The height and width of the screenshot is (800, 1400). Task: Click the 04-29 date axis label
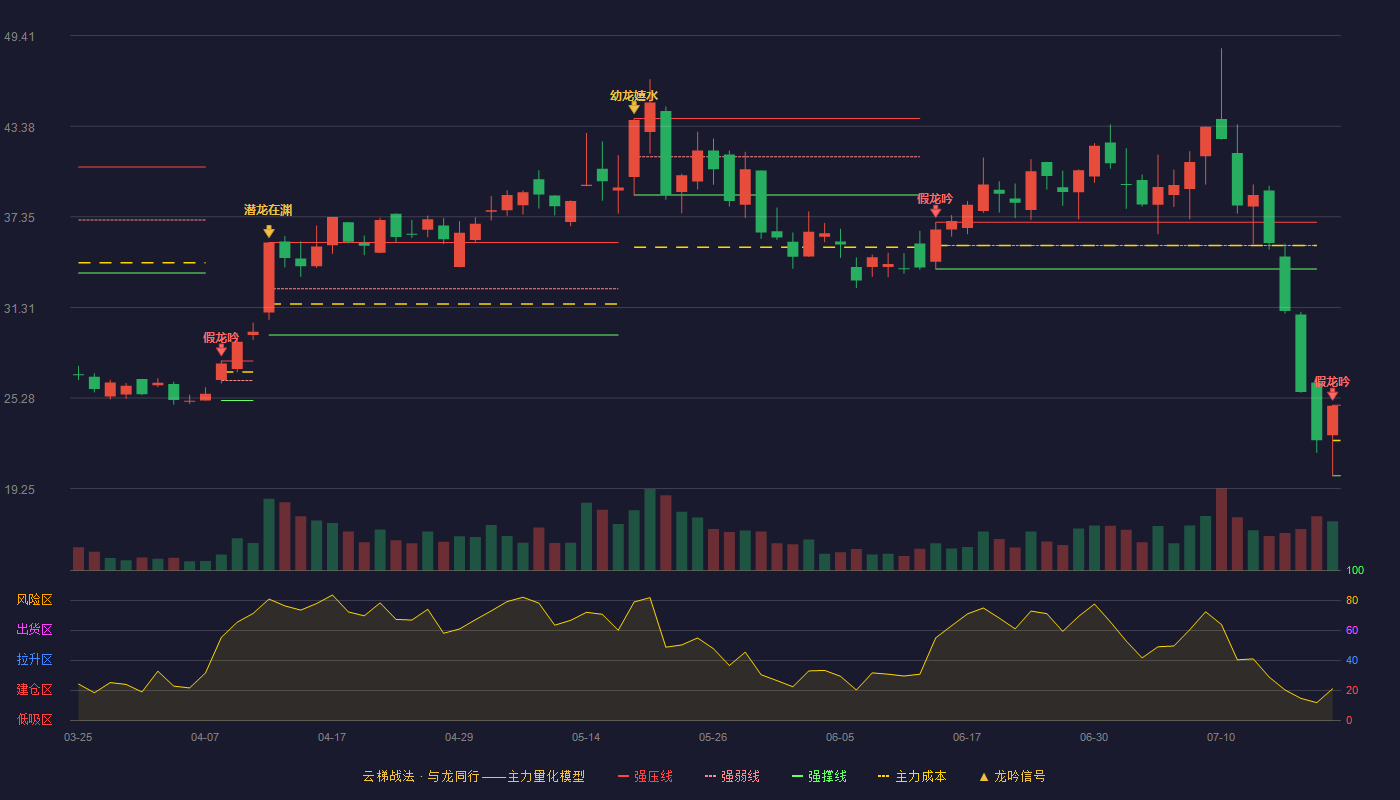(459, 737)
